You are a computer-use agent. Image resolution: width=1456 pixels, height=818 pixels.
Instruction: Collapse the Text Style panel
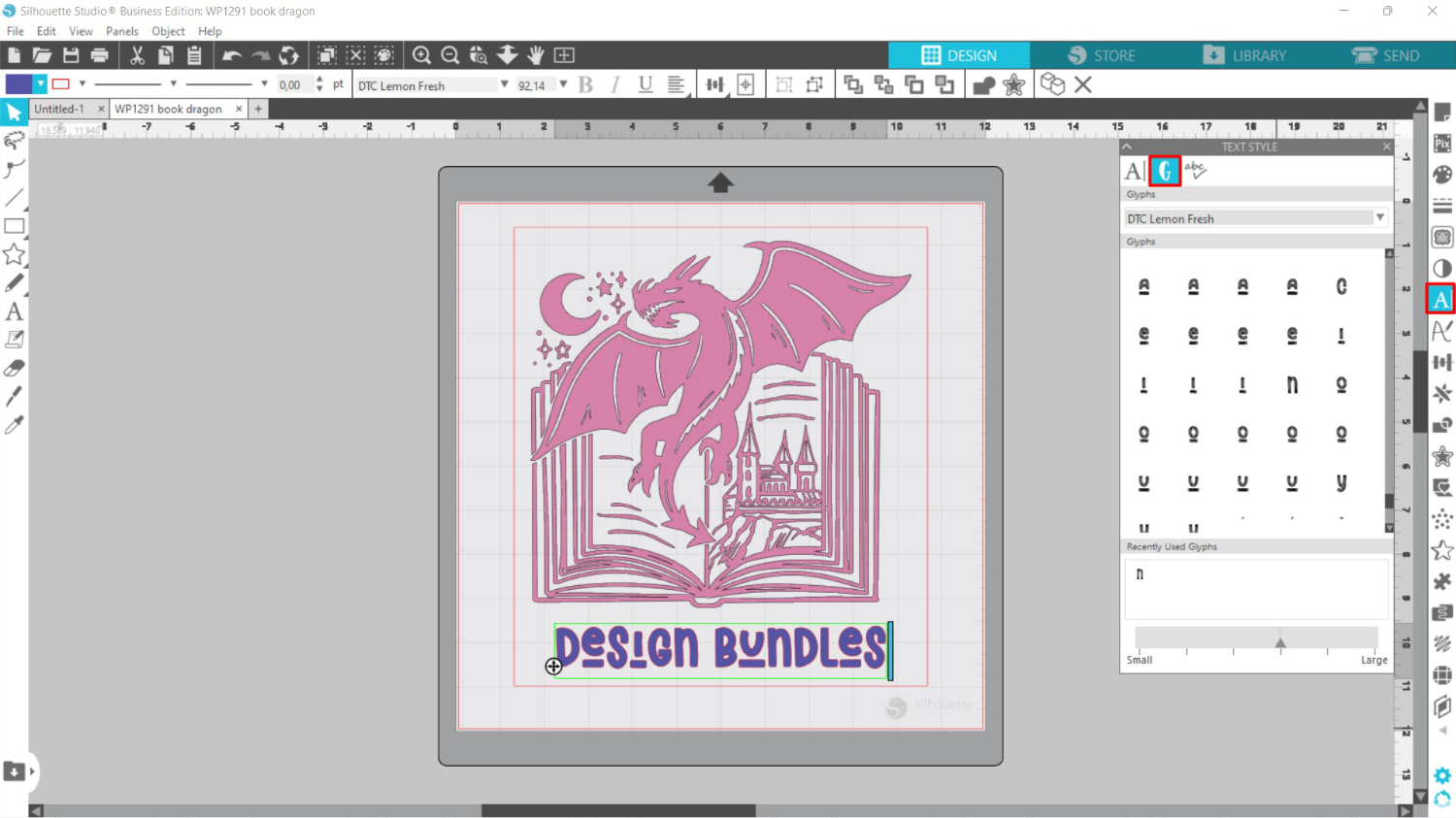coord(1127,147)
